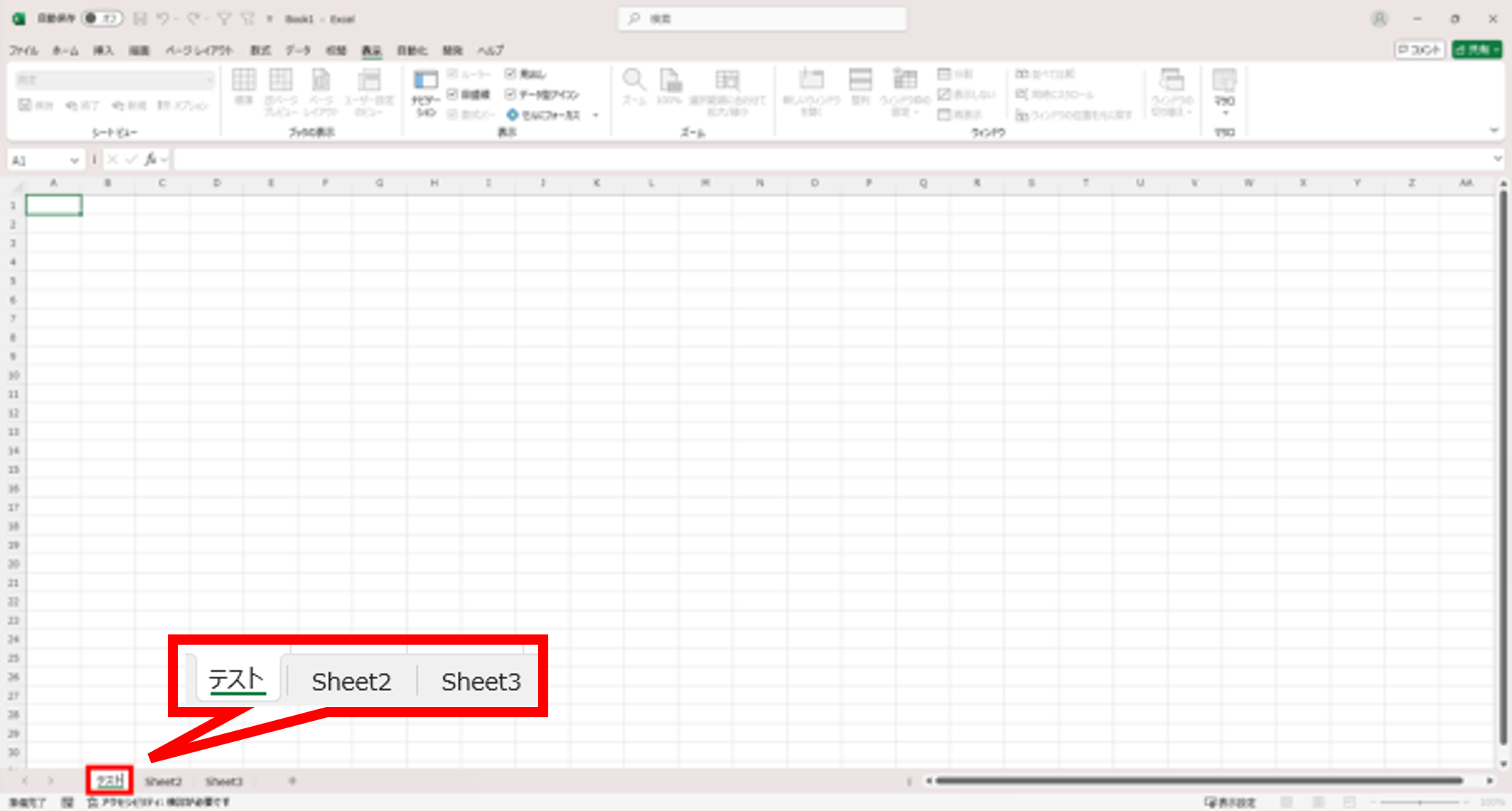Toggle the gridlines checkbox
This screenshot has height=811, width=1512.
pos(452,95)
